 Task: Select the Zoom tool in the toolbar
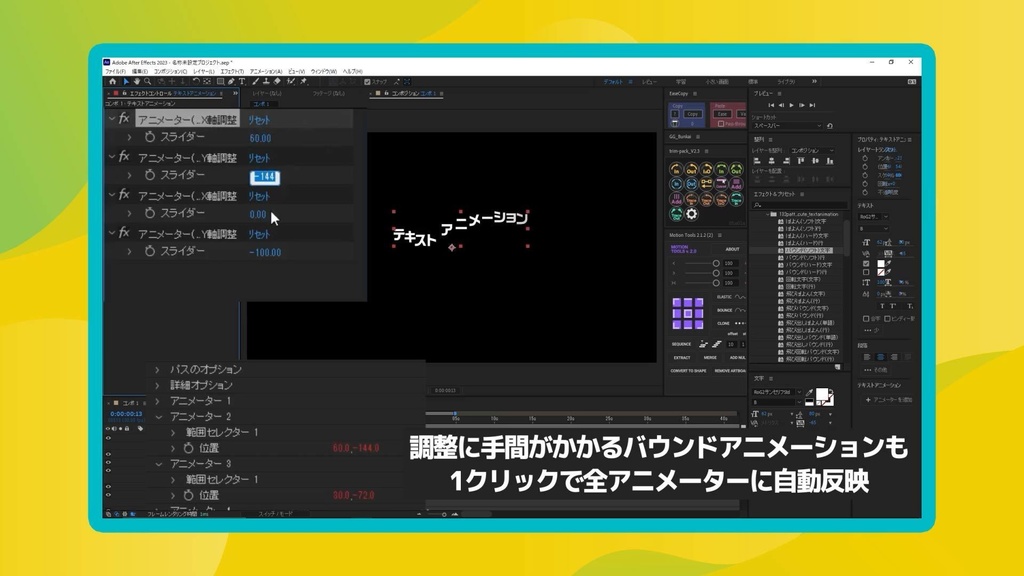pyautogui.click(x=147, y=81)
